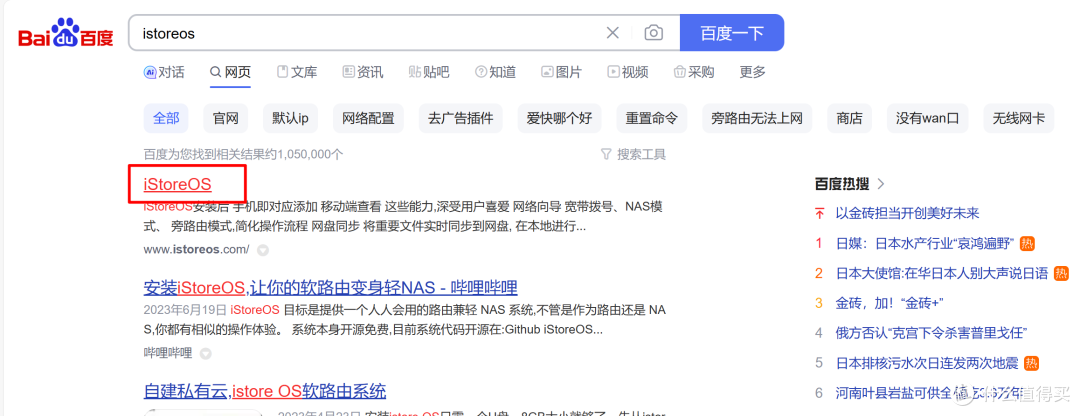1080x416 pixels.
Task: Click the www.istoreos.com URL text
Action: pyautogui.click(x=196, y=249)
